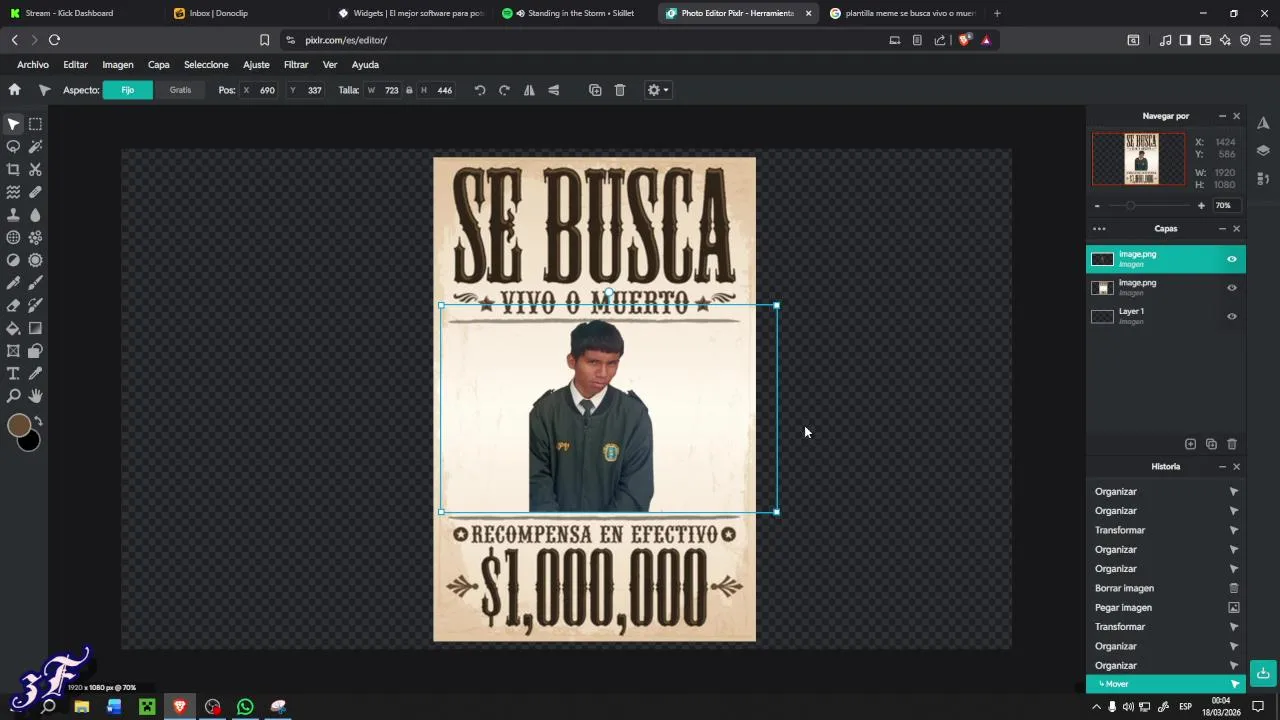Click the Transformar entry in Historia
This screenshot has width=1280, height=720.
coord(1120,530)
